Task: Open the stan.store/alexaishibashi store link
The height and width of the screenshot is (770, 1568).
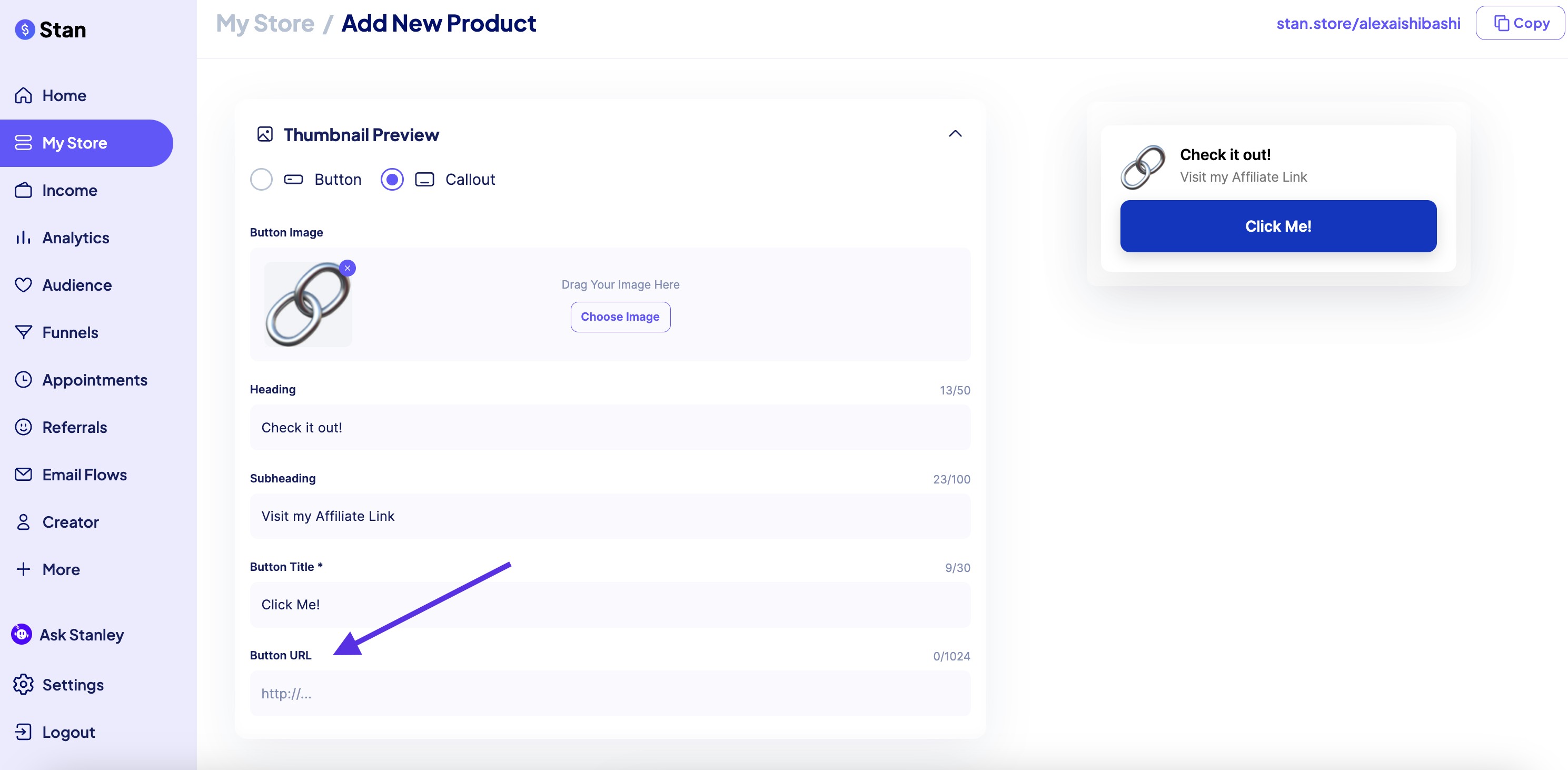Action: (1368, 23)
